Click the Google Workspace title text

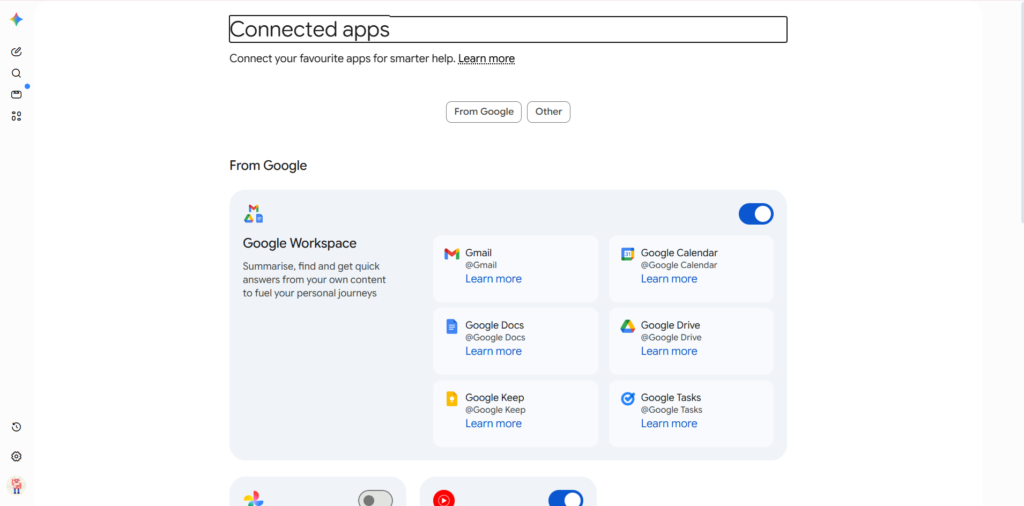pos(300,244)
